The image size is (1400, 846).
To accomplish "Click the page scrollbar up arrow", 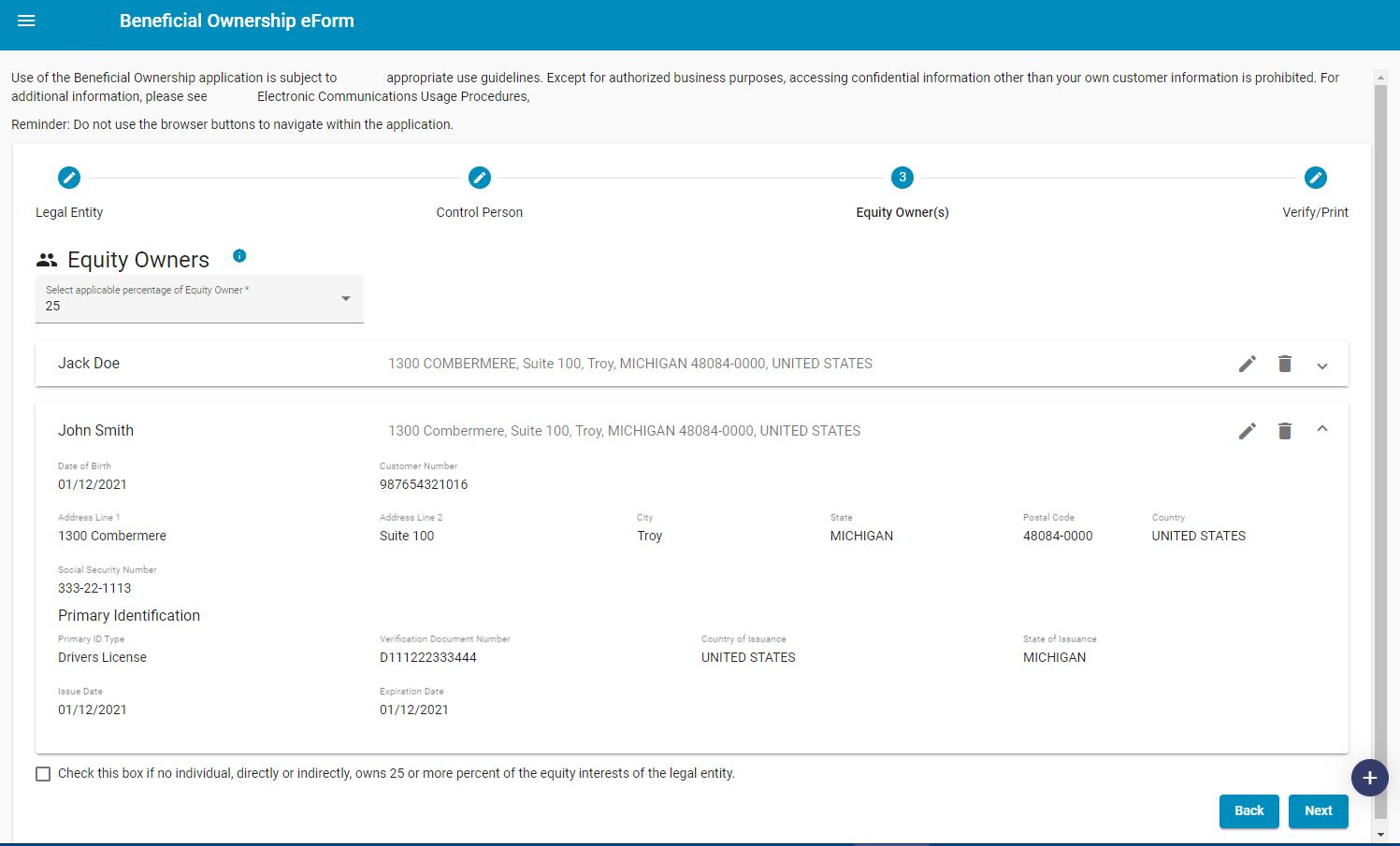I will point(1381,77).
